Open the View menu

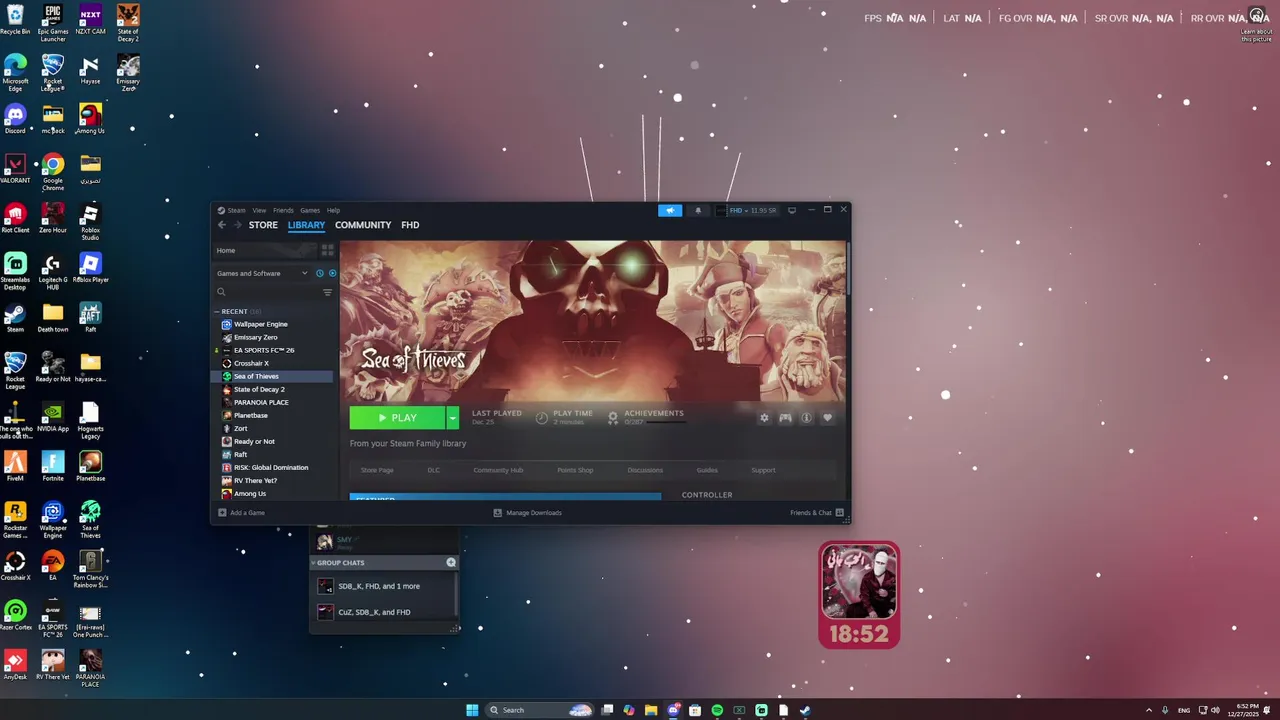pos(259,210)
